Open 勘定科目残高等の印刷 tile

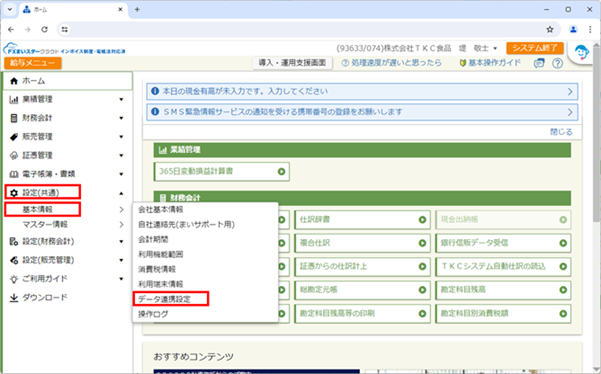[362, 313]
